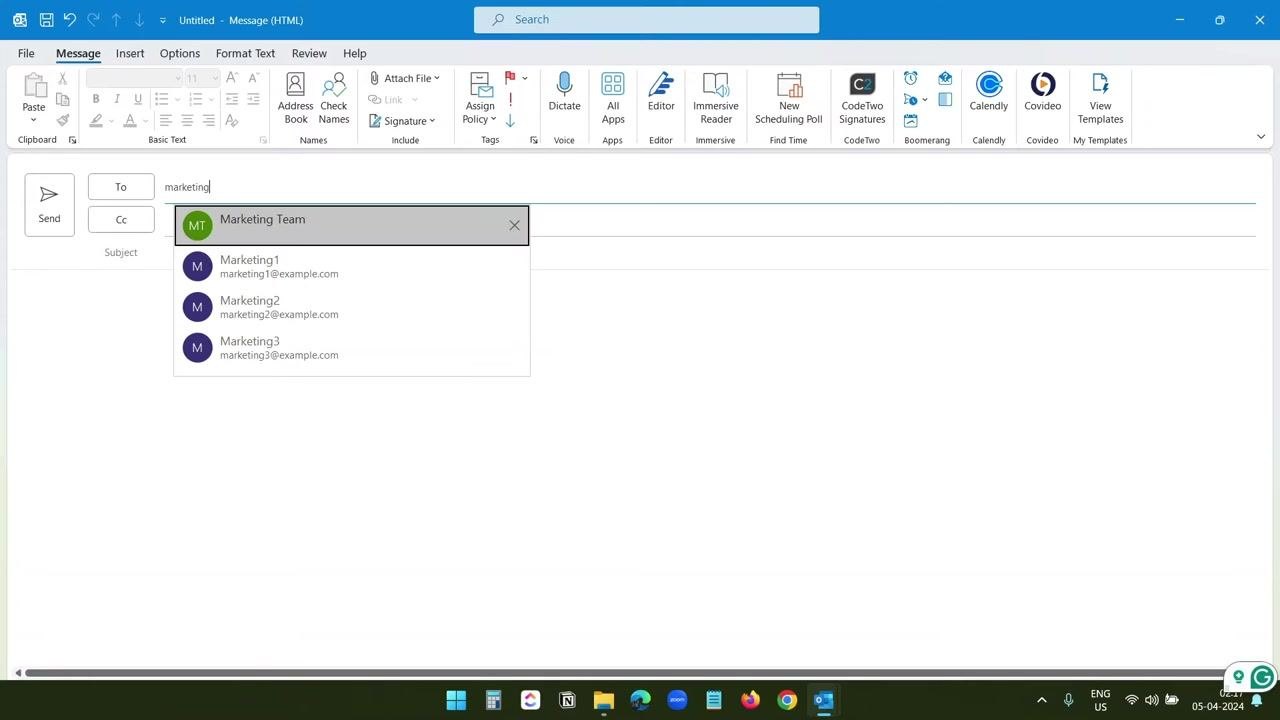Open Immersive Reader
This screenshot has width=1280, height=720.
716,98
